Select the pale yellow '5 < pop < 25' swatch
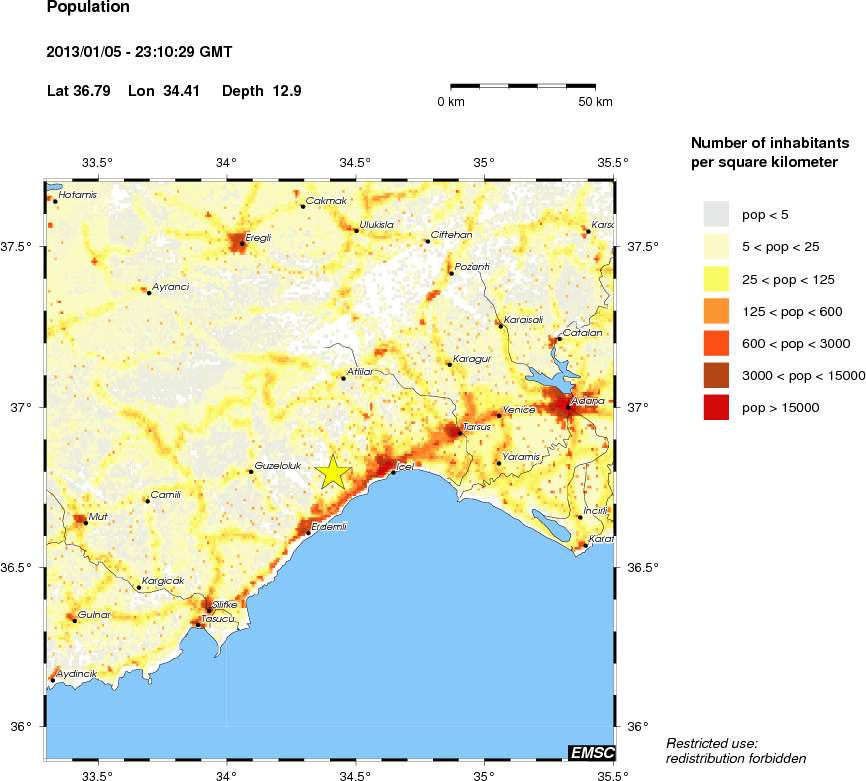Screen dimensions: 866x781 tap(716, 246)
